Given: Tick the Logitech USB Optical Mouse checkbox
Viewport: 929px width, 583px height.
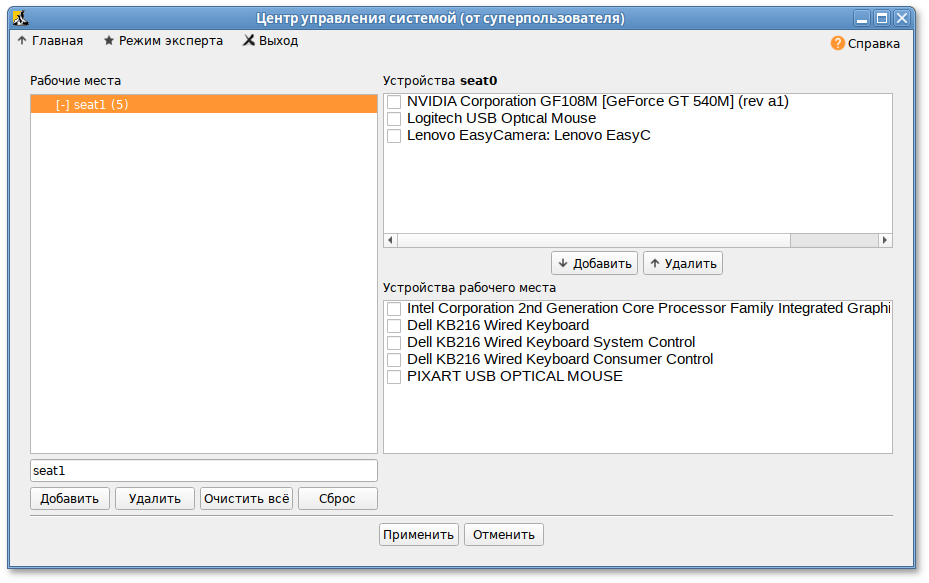Looking at the screenshot, I should (x=394, y=119).
